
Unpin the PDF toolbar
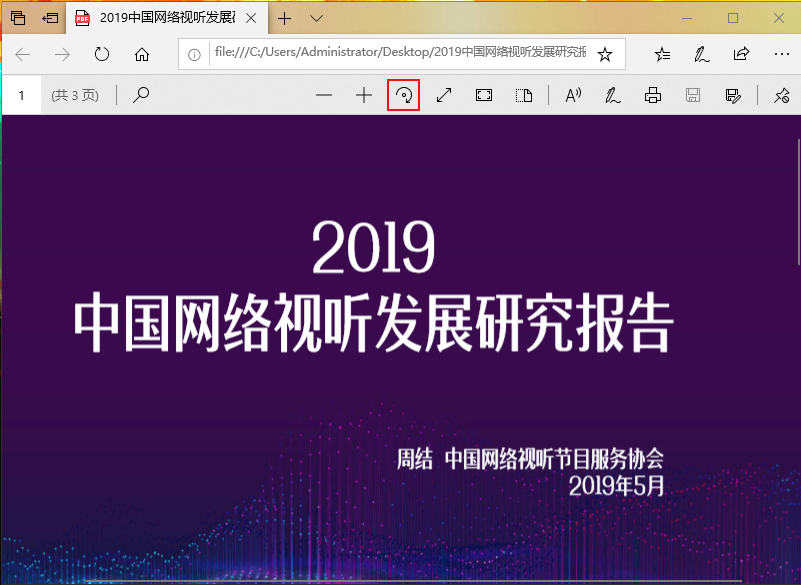(781, 95)
